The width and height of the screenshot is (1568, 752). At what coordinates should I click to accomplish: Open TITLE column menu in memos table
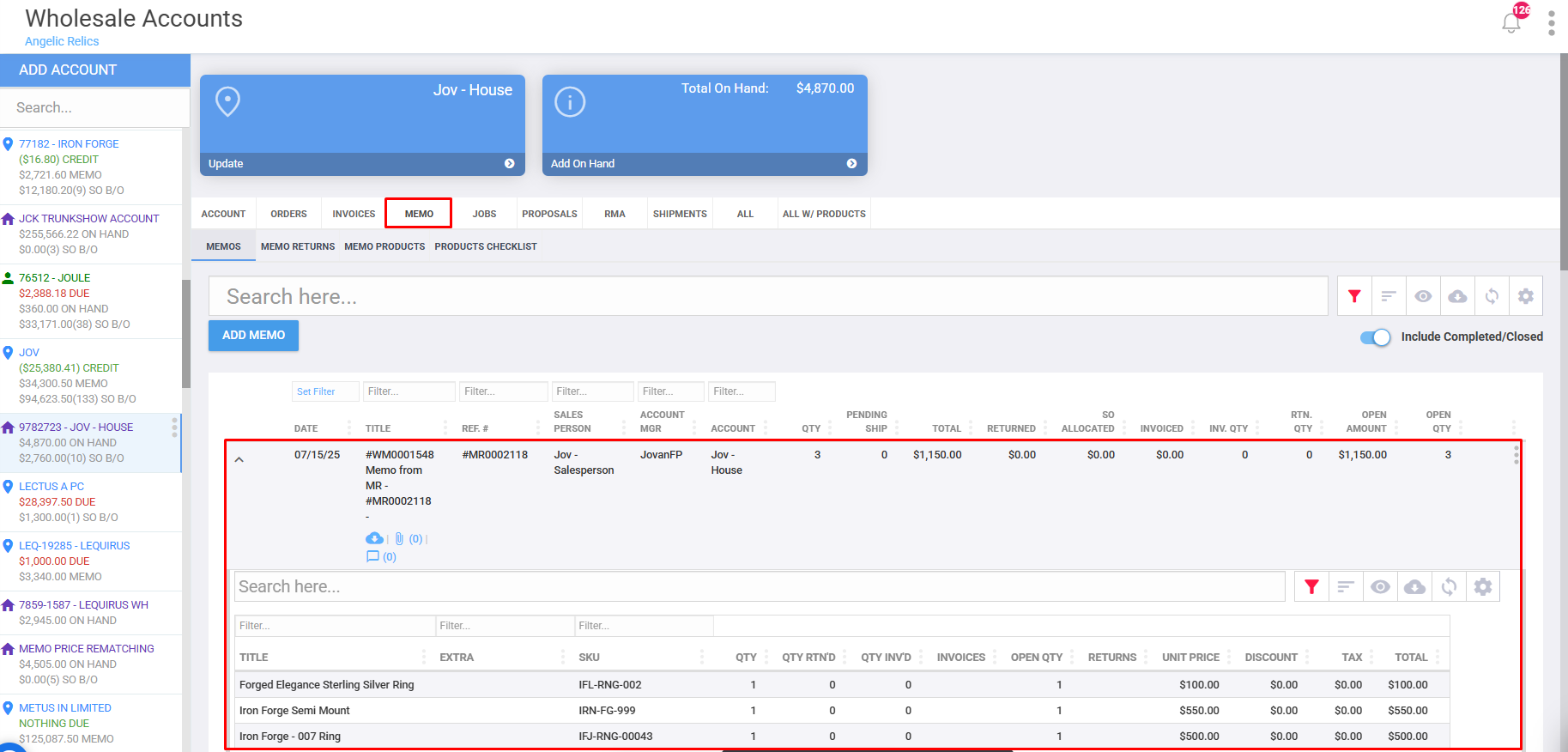pyautogui.click(x=445, y=428)
